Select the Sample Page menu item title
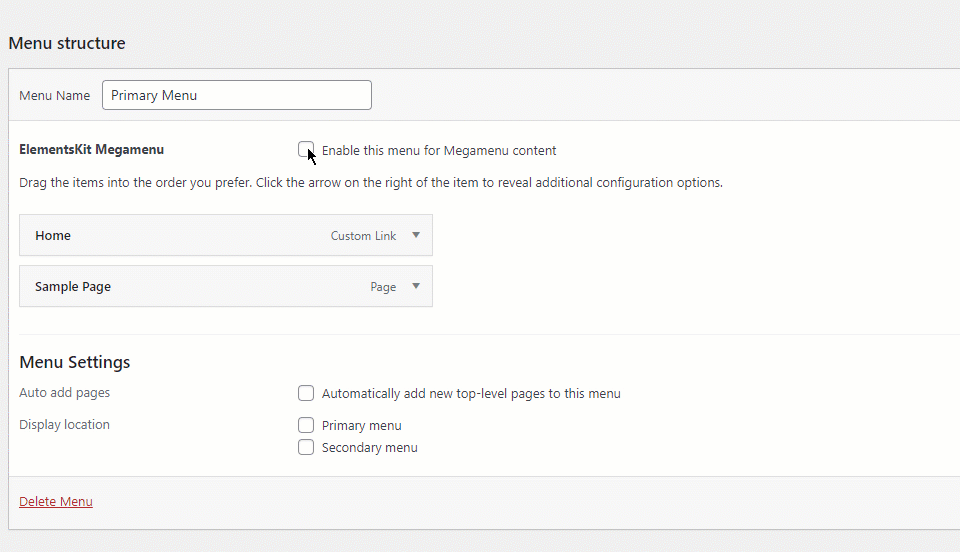Screen dimensions: 960x552 (73, 287)
